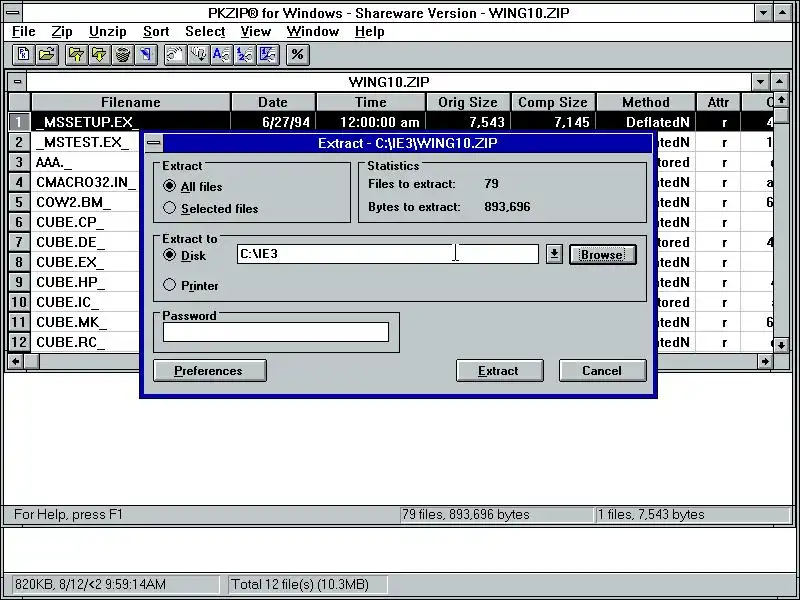
Task: Click the horizontal scrollbar right arrow
Action: click(x=765, y=361)
